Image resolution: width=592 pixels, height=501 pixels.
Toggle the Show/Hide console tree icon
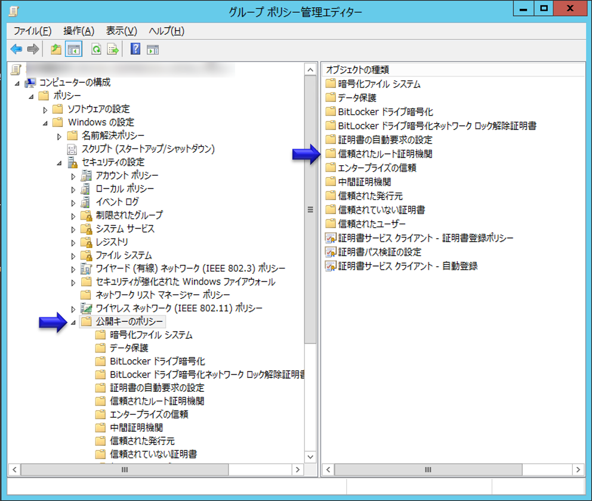point(74,49)
